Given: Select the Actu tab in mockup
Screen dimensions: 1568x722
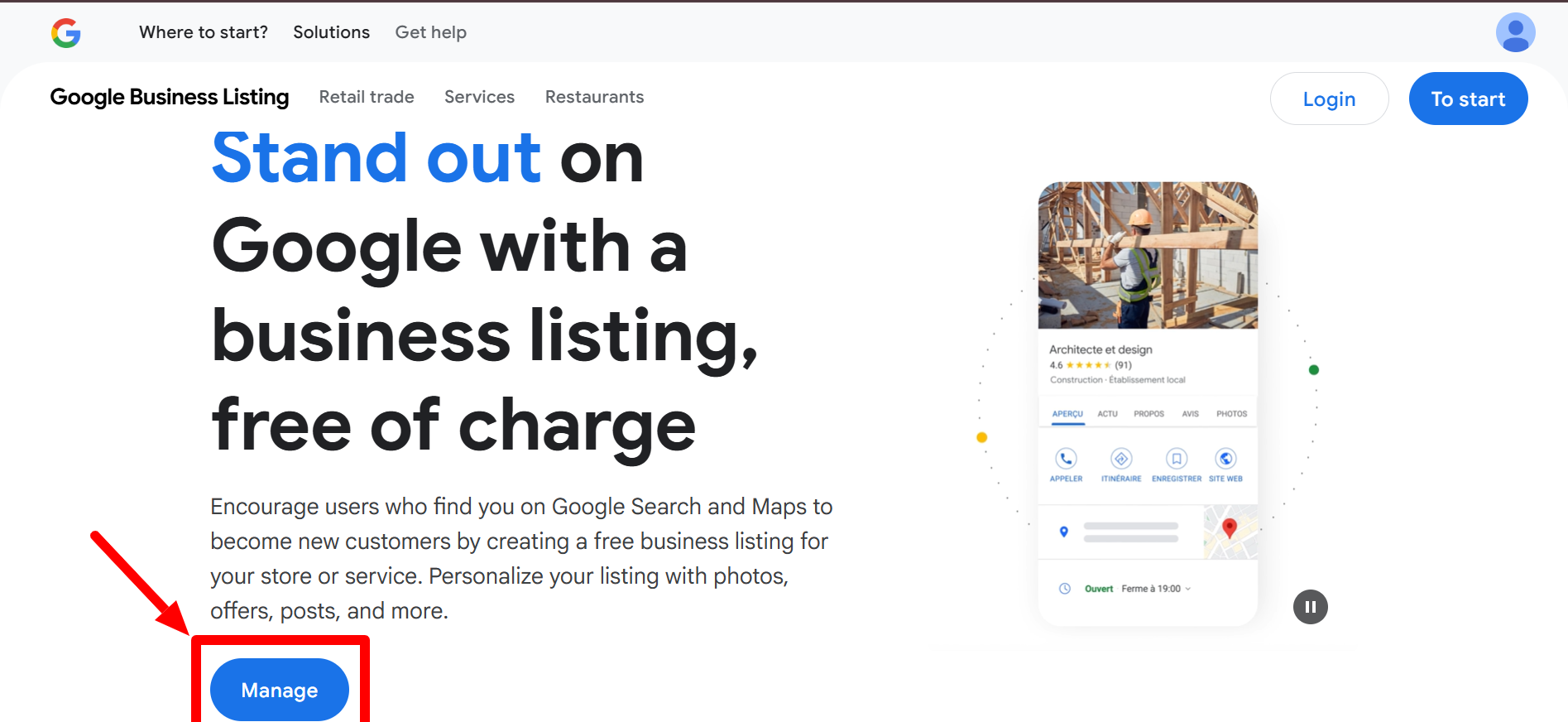Looking at the screenshot, I should tap(1107, 414).
